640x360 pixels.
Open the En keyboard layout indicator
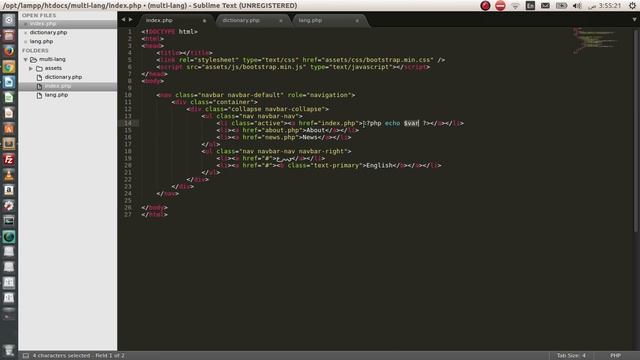pyautogui.click(x=530, y=6)
